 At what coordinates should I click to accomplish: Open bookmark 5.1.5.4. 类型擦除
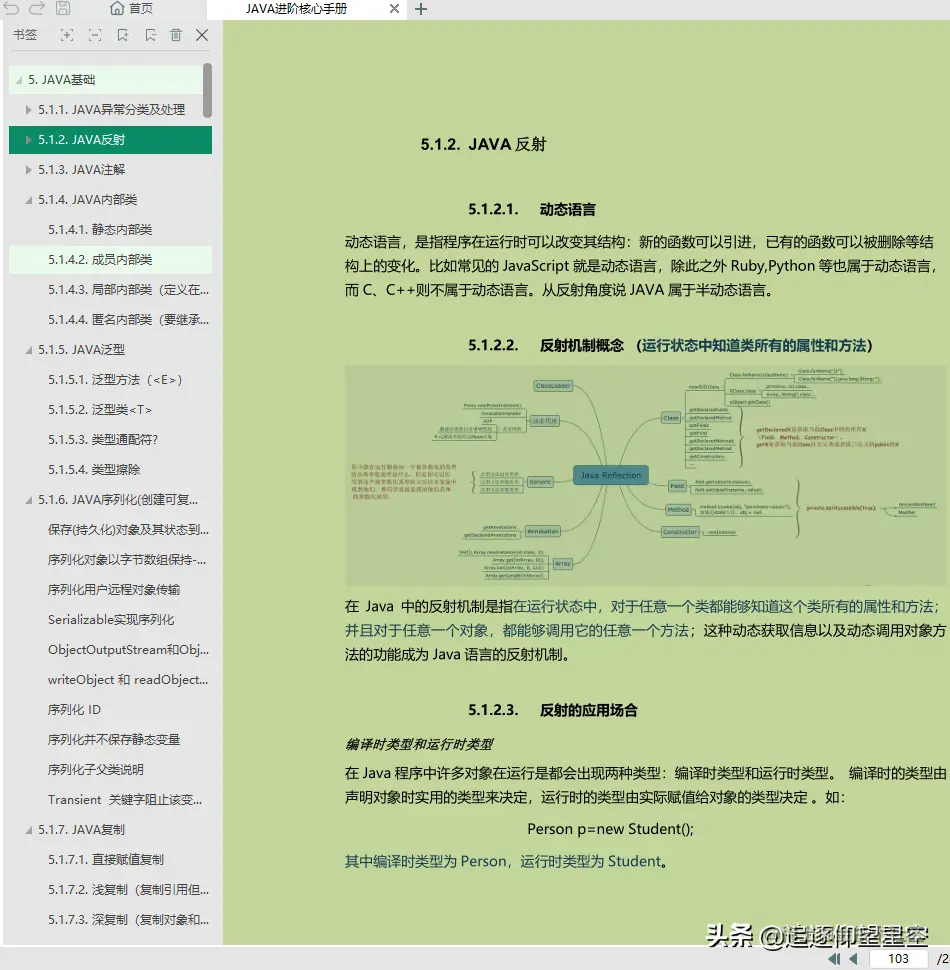tap(94, 470)
